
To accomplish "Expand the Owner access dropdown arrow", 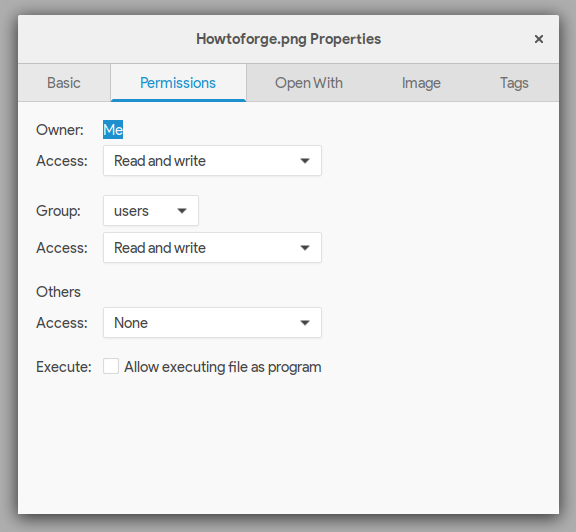I will tap(305, 161).
